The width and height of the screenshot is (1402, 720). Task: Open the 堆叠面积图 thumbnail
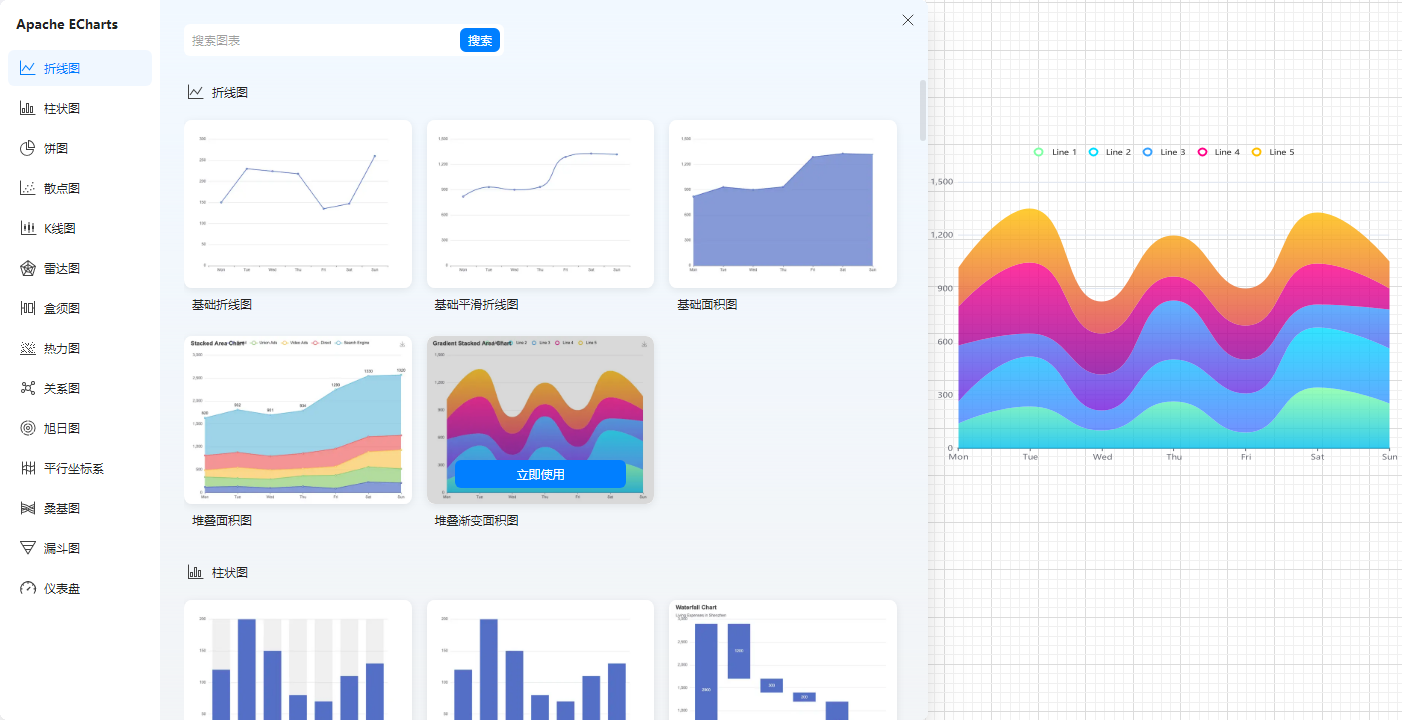(298, 420)
